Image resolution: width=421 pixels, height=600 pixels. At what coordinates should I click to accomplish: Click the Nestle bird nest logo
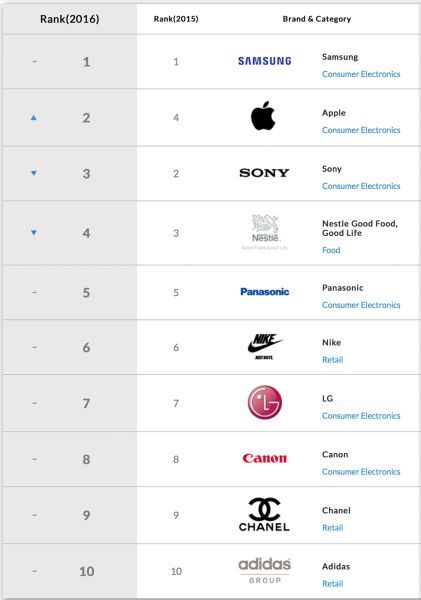(x=264, y=232)
